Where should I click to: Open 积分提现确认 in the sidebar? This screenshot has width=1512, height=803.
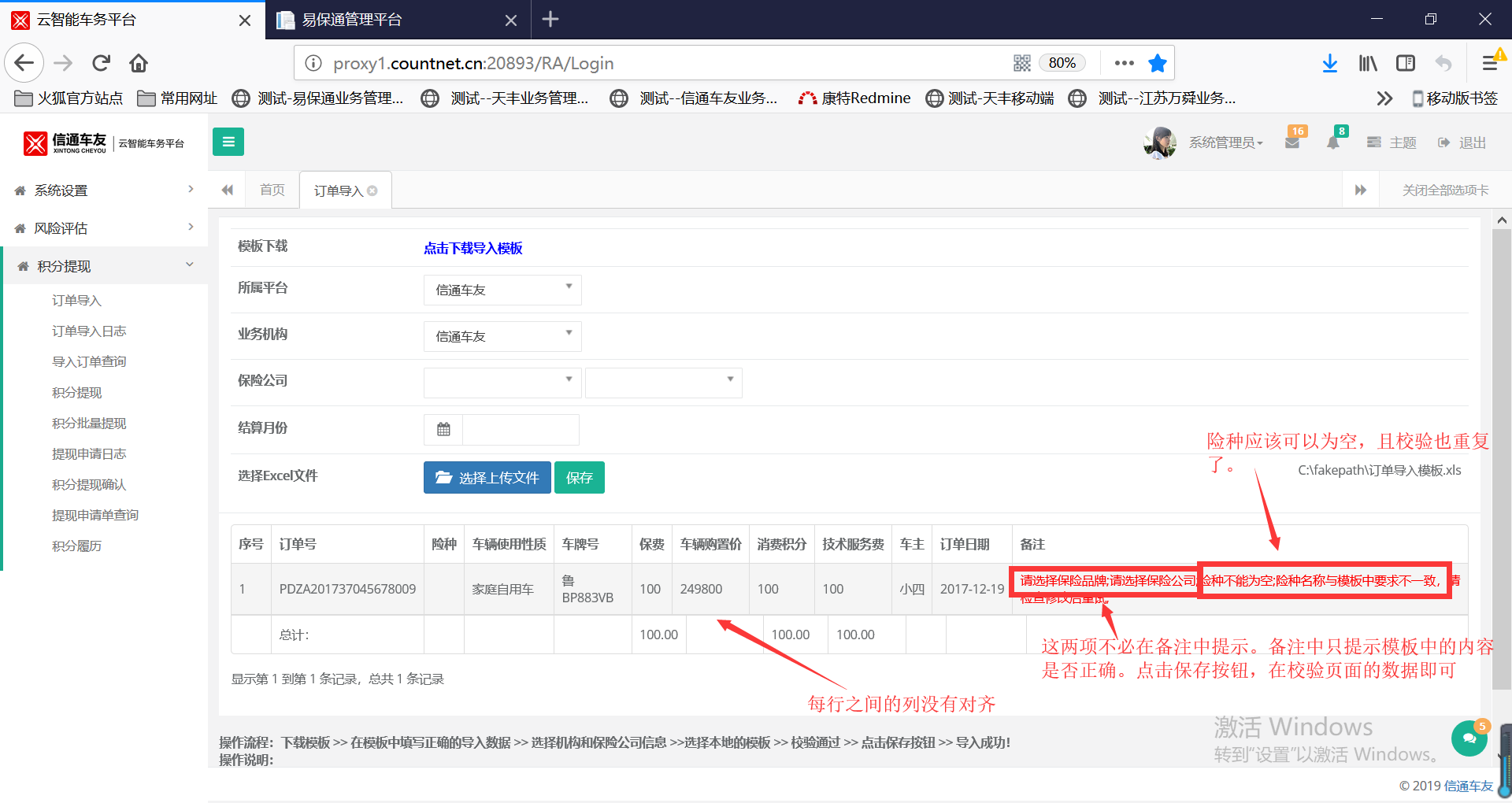[89, 485]
